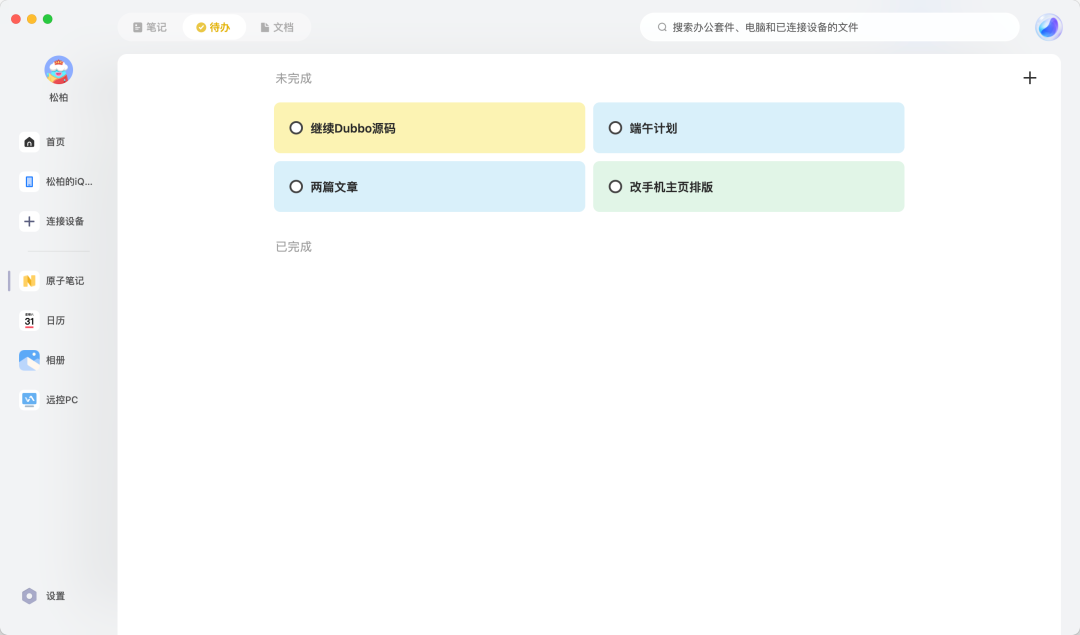Viewport: 1080px width, 635px height.
Task: Open the 两篇文章 card text
Action: (x=334, y=187)
